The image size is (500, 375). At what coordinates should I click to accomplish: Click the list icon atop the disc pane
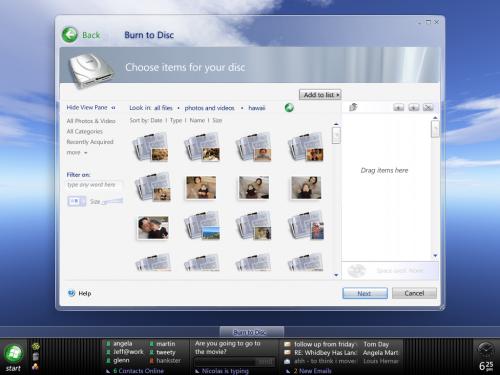pyautogui.click(x=353, y=107)
